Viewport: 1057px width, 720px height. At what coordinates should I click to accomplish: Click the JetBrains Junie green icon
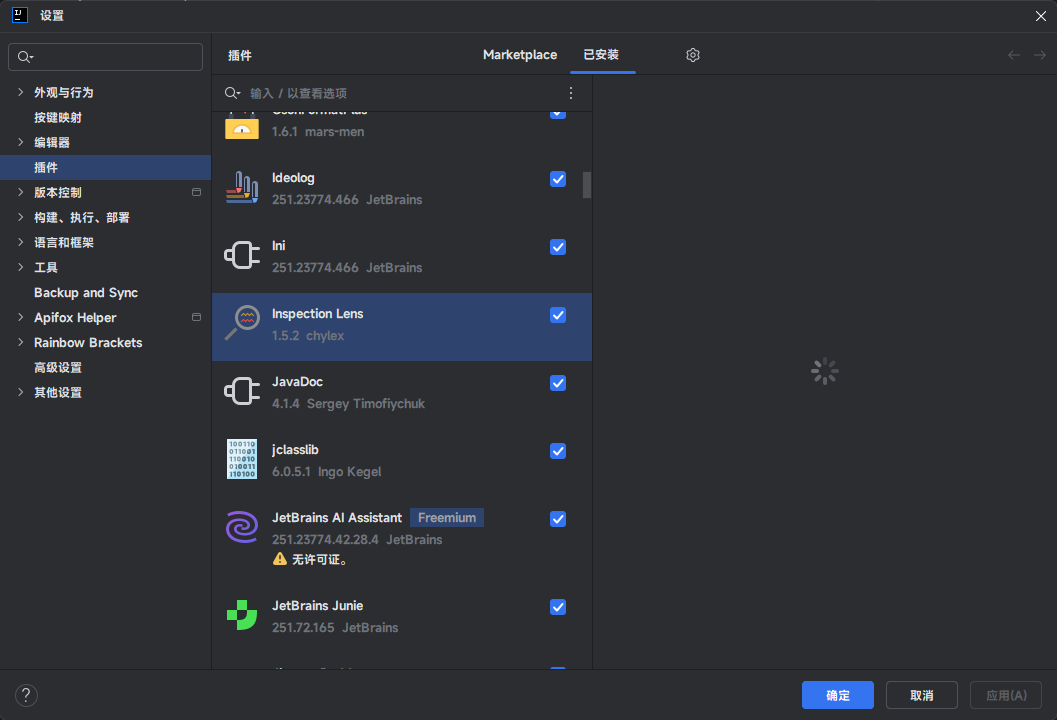tap(242, 616)
